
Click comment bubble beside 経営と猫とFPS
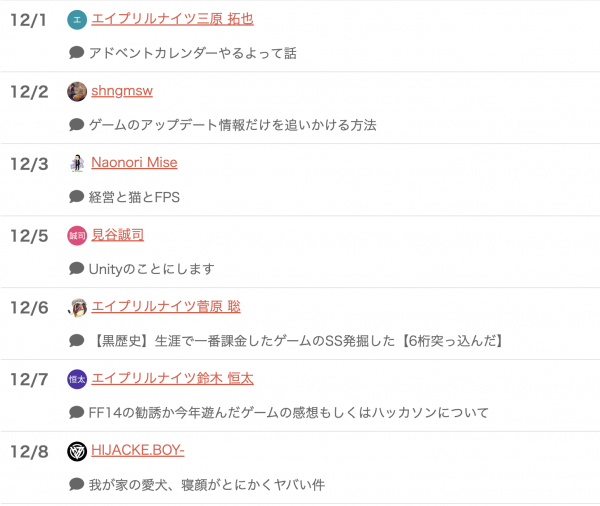point(77,196)
